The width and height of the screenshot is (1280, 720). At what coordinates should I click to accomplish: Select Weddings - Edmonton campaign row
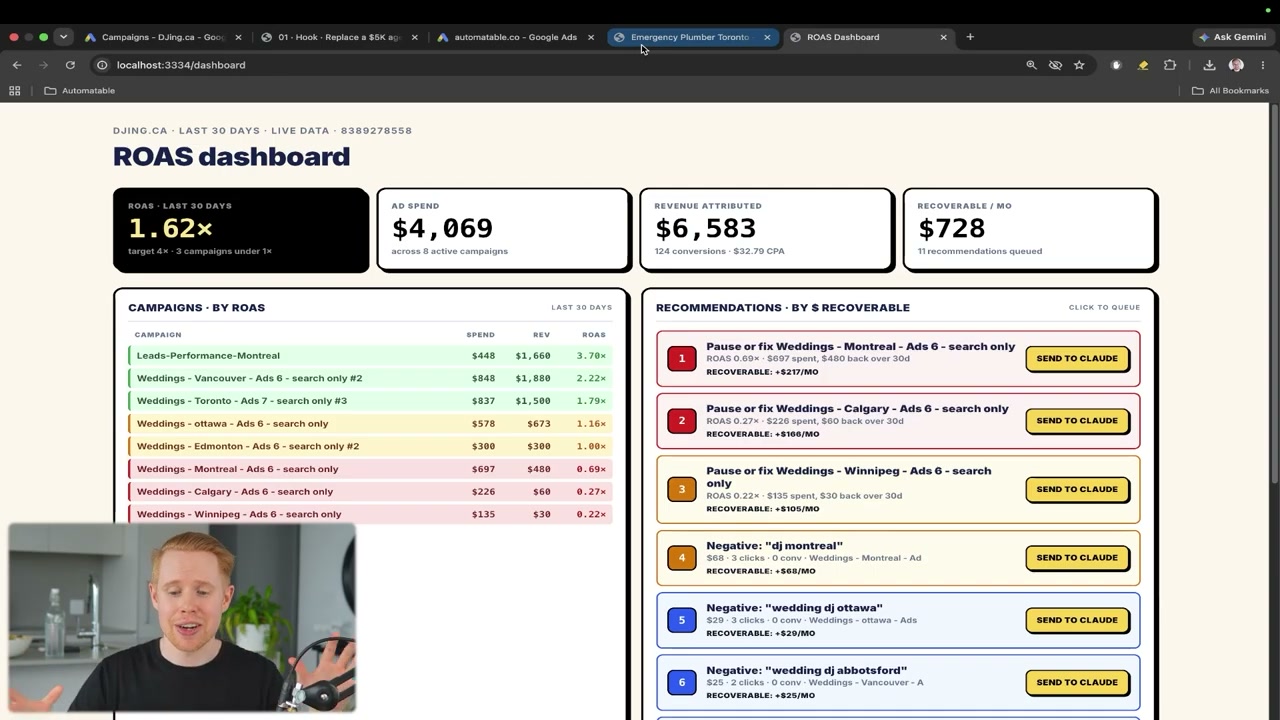pyautogui.click(x=371, y=446)
